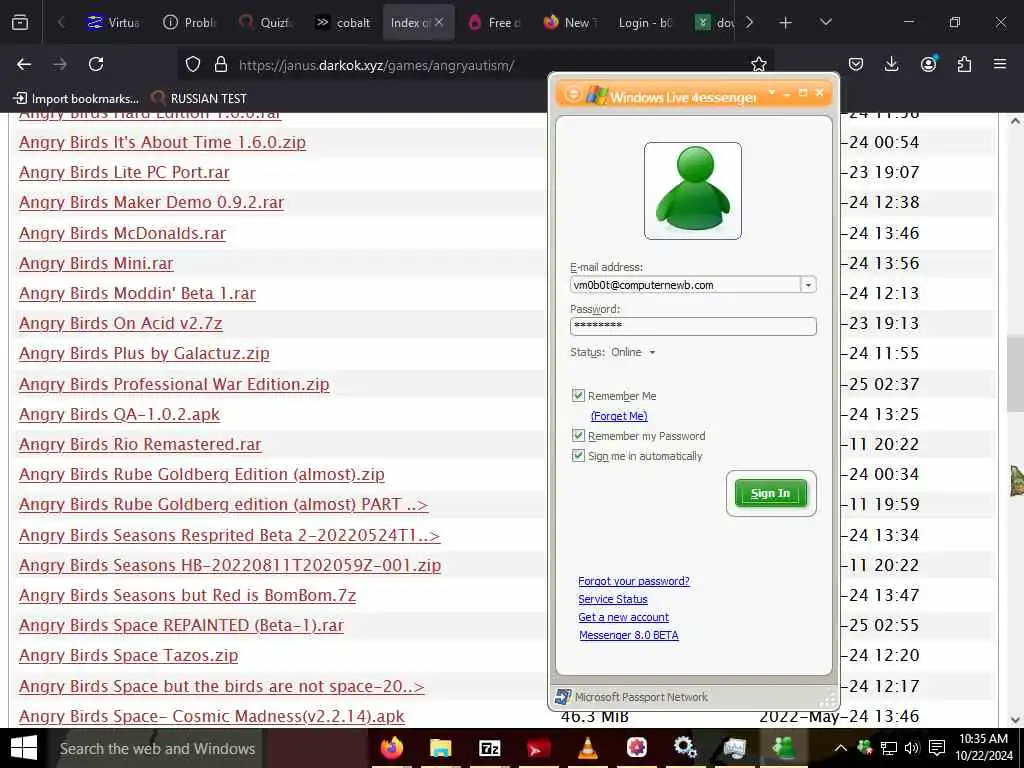1024x768 pixels.
Task: Open Angry Birds QA-1.0.2.apk link
Action: [x=120, y=414]
